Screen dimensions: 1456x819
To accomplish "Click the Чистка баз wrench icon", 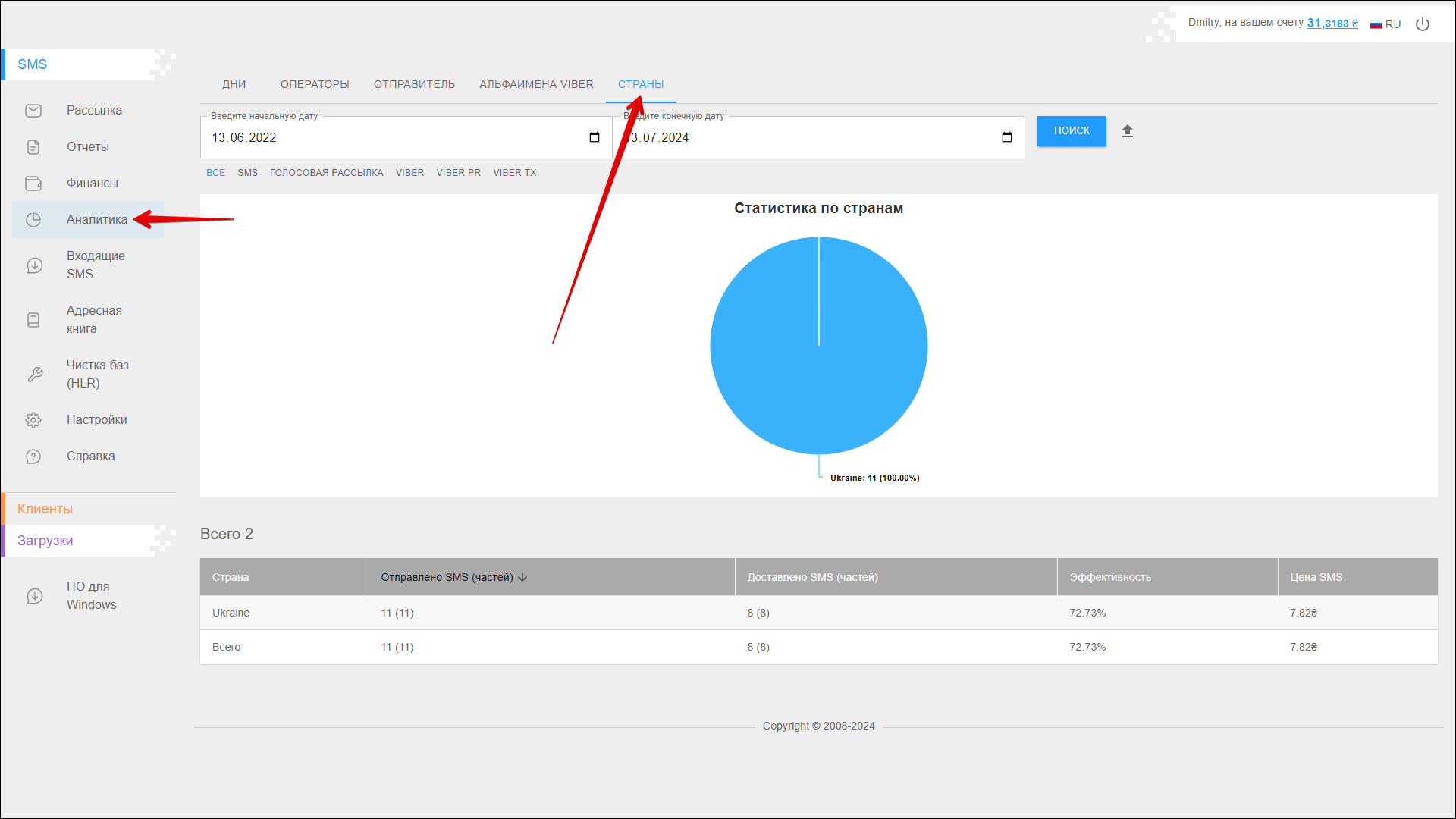I will (34, 375).
